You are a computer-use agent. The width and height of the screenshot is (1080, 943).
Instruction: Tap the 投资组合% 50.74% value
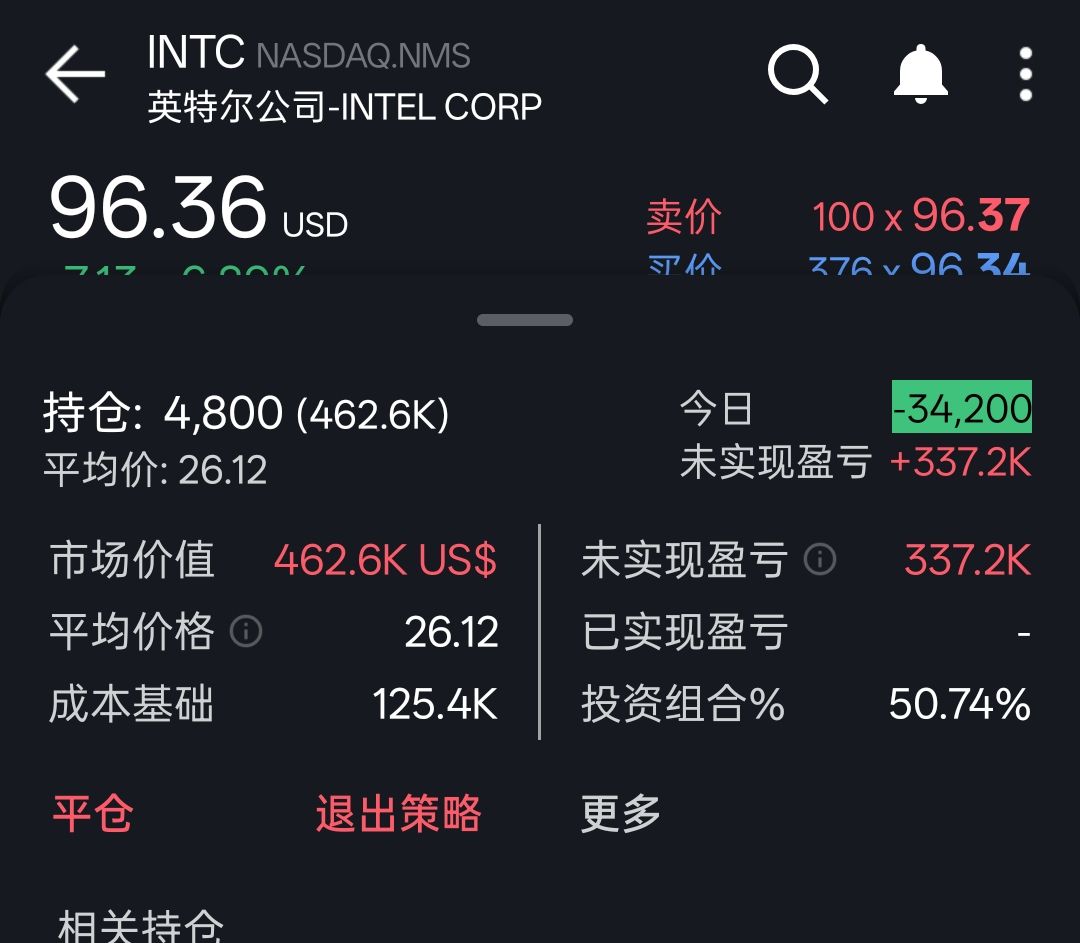(x=959, y=704)
